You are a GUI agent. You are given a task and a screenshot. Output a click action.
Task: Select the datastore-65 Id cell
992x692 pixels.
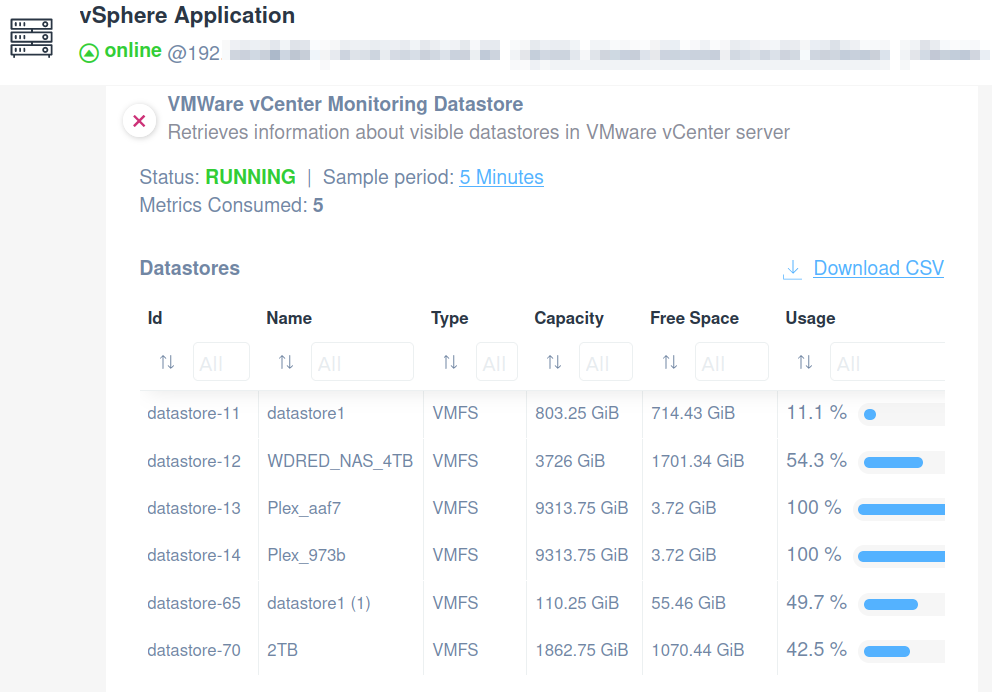194,603
